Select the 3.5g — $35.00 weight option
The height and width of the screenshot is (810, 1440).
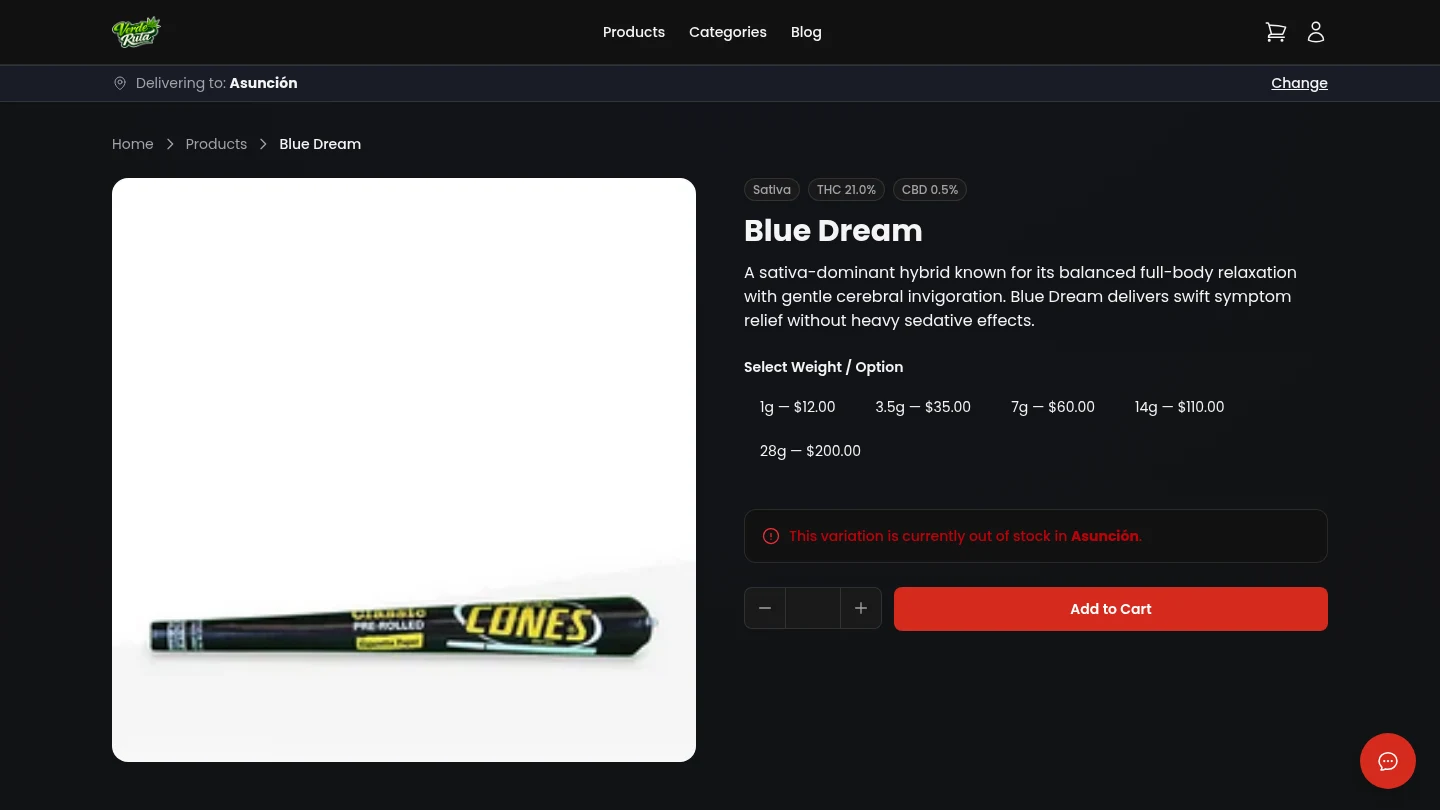click(922, 407)
